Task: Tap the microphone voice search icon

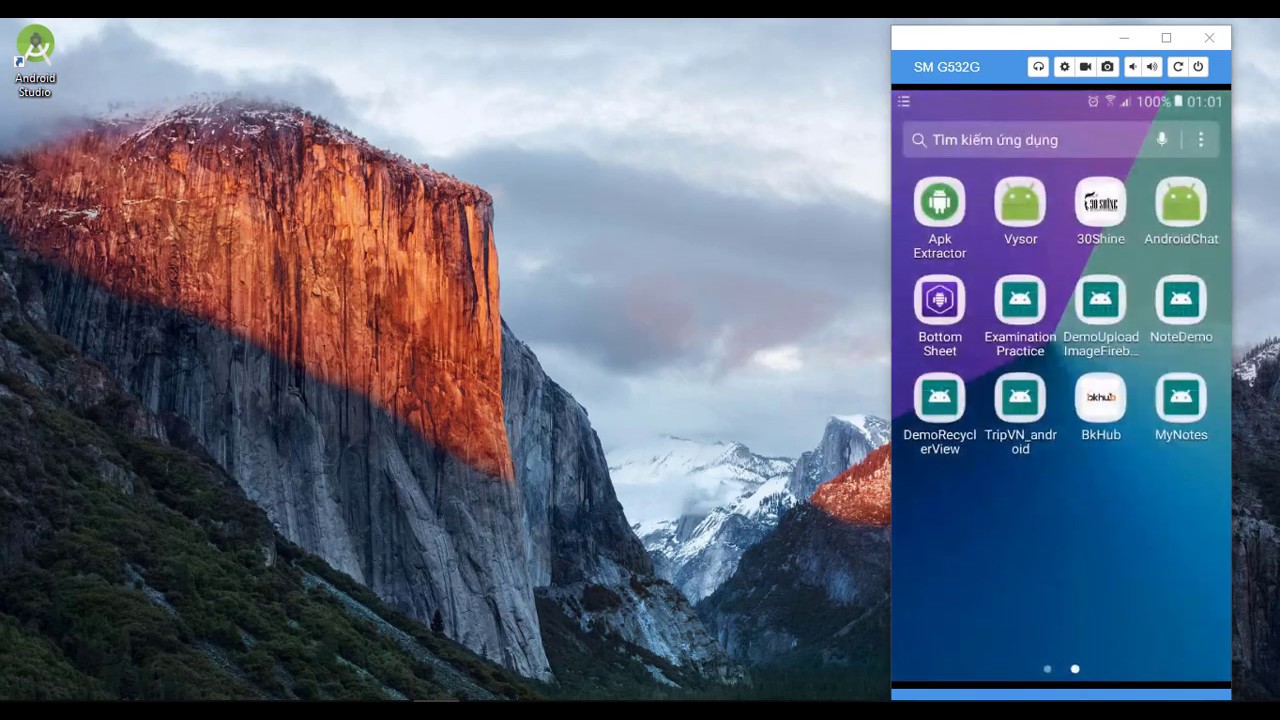Action: click(1162, 140)
